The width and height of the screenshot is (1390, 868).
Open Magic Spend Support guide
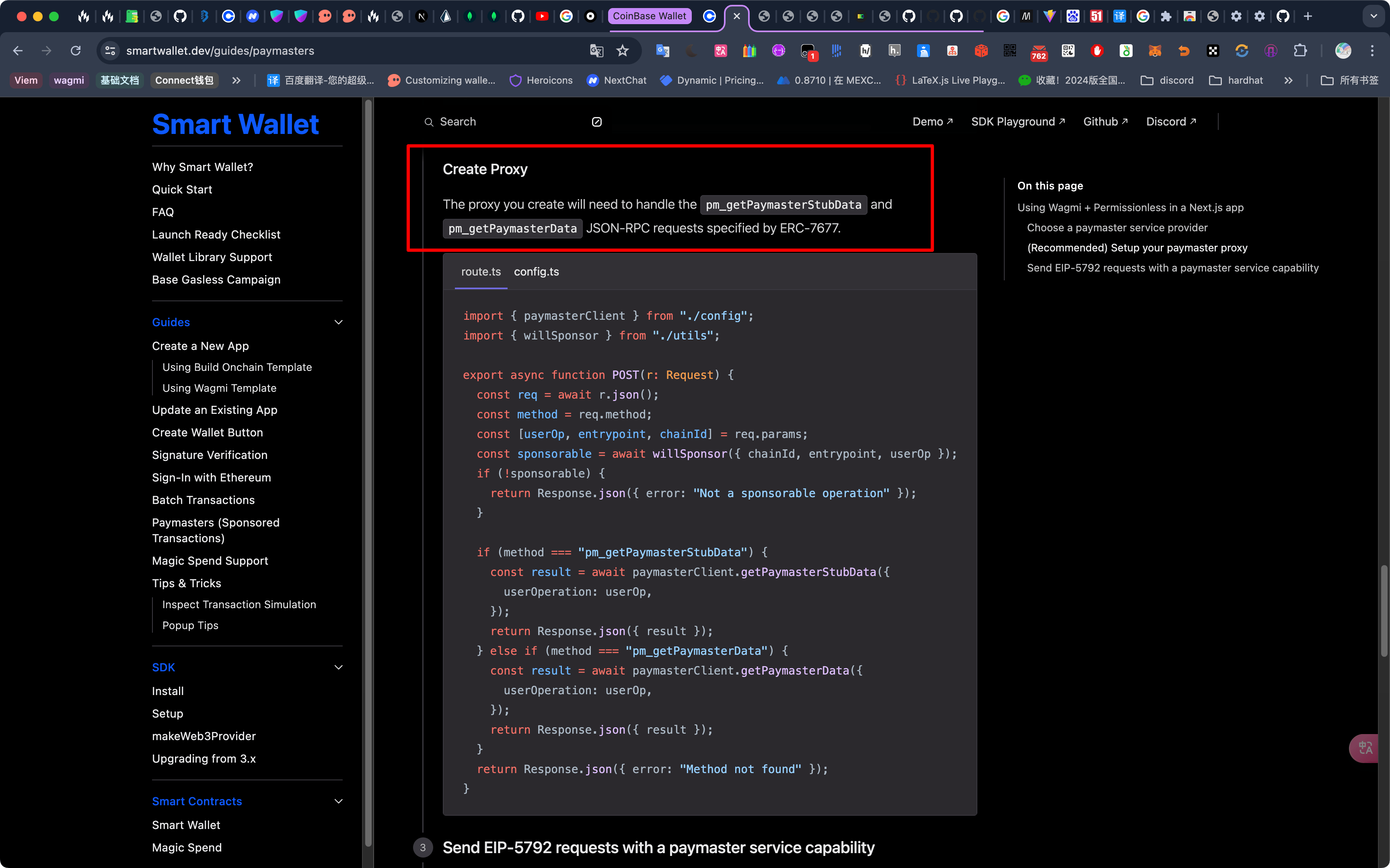[210, 561]
